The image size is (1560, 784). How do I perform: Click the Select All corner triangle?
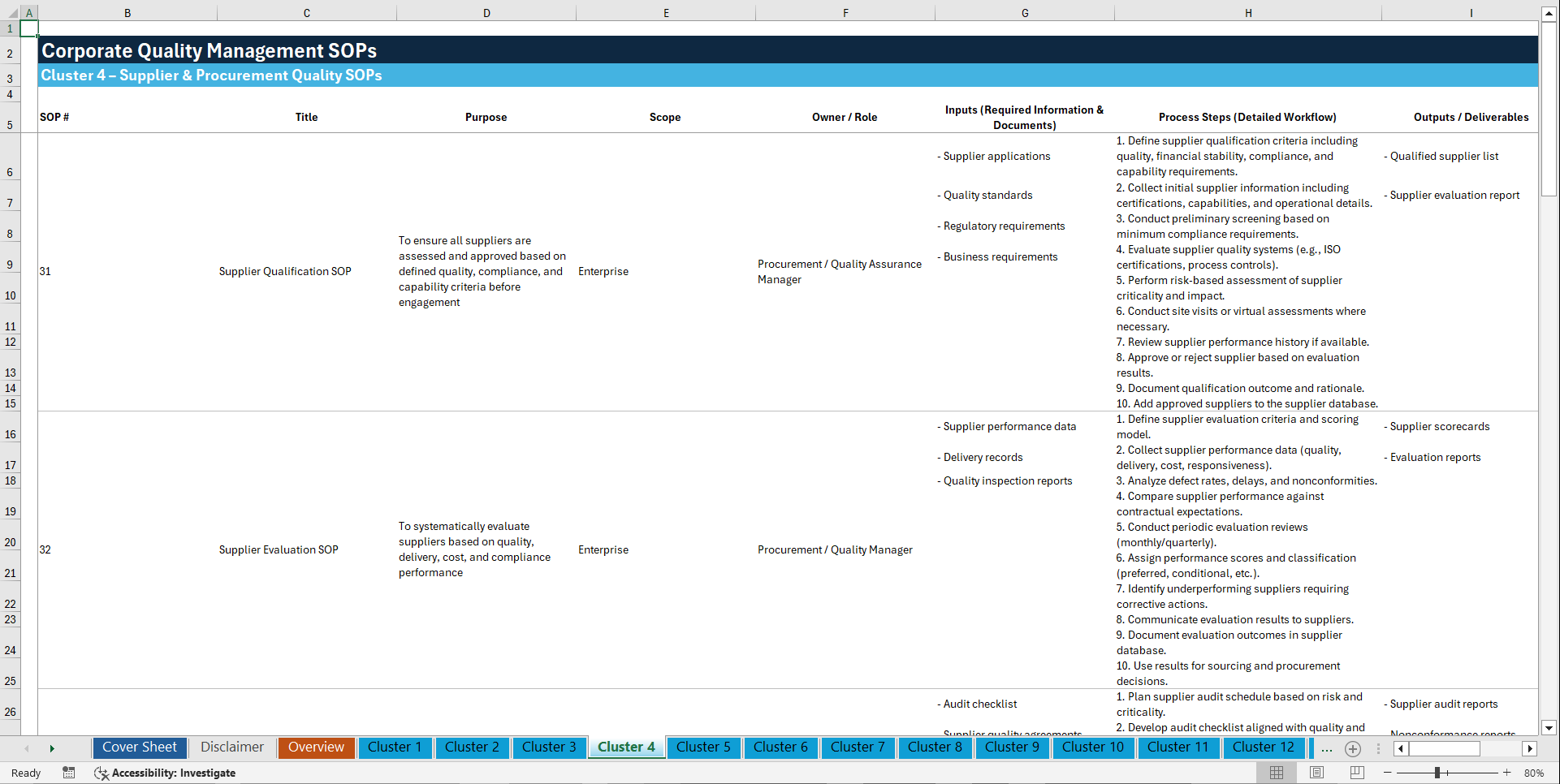(x=11, y=13)
